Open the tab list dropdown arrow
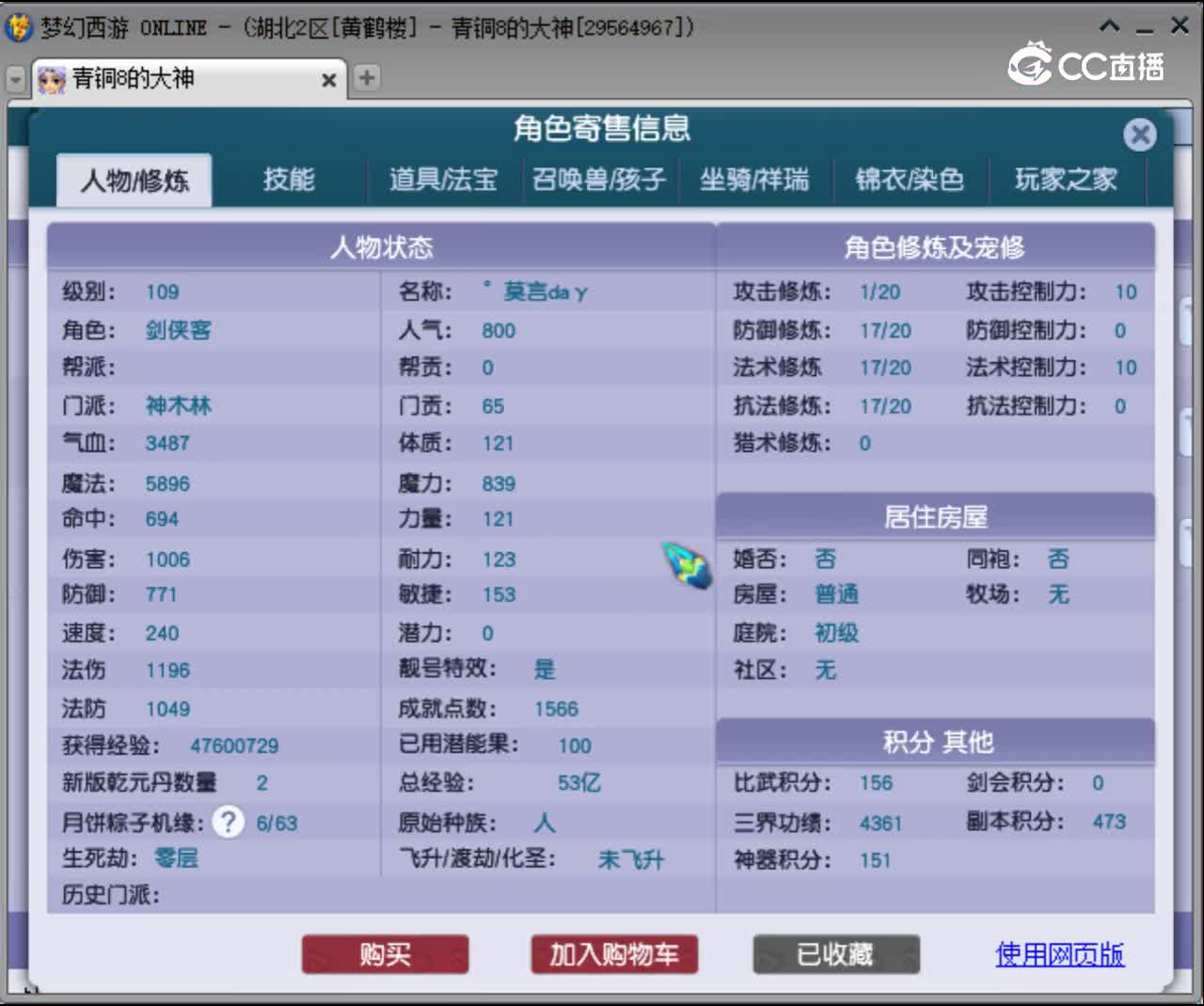 click(x=16, y=80)
